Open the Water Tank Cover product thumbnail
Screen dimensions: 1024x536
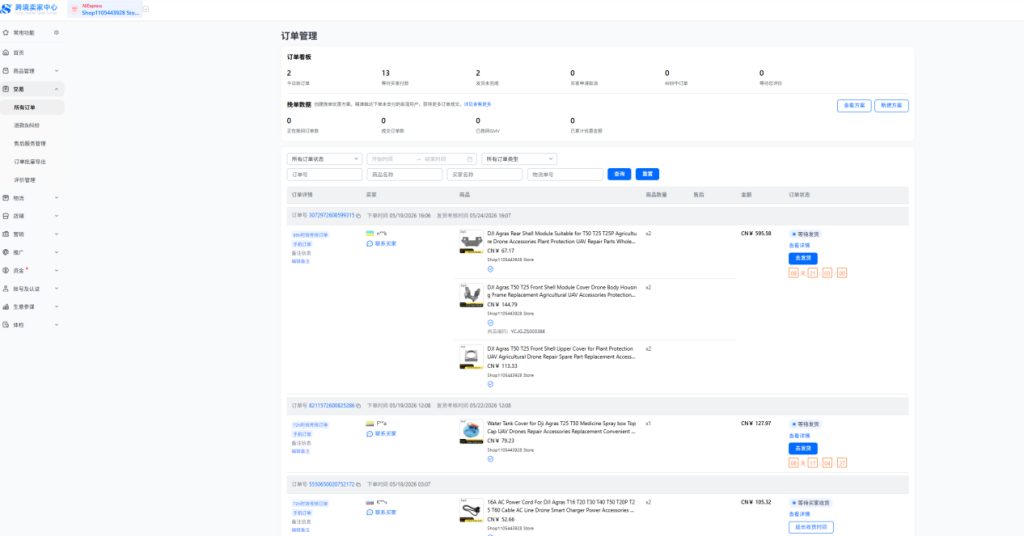point(471,432)
